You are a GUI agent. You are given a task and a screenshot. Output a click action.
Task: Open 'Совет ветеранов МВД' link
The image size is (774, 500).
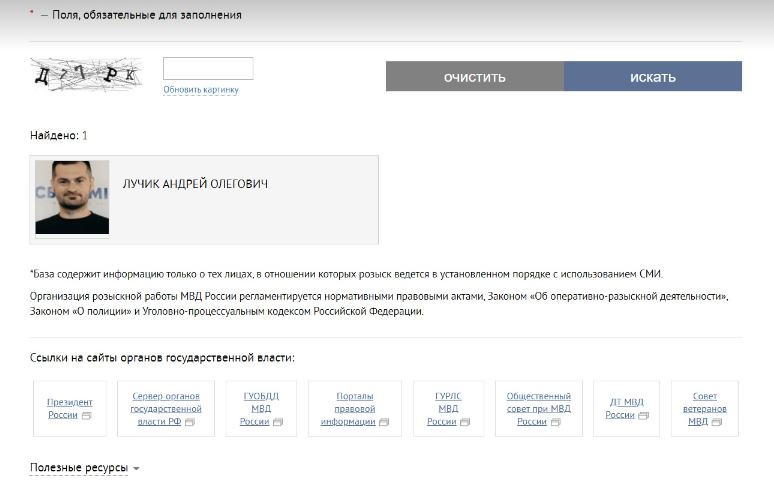[704, 409]
